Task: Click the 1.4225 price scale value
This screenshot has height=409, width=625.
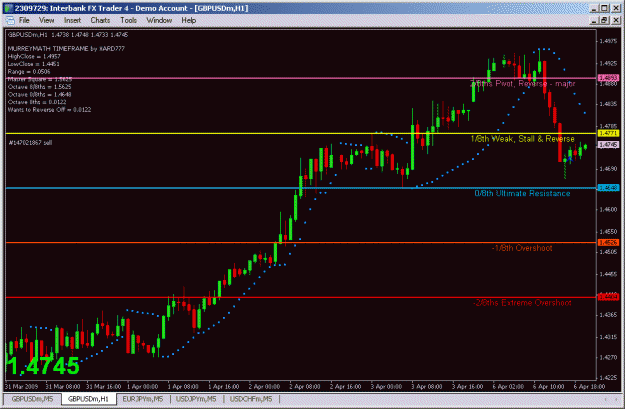Action: [607, 377]
